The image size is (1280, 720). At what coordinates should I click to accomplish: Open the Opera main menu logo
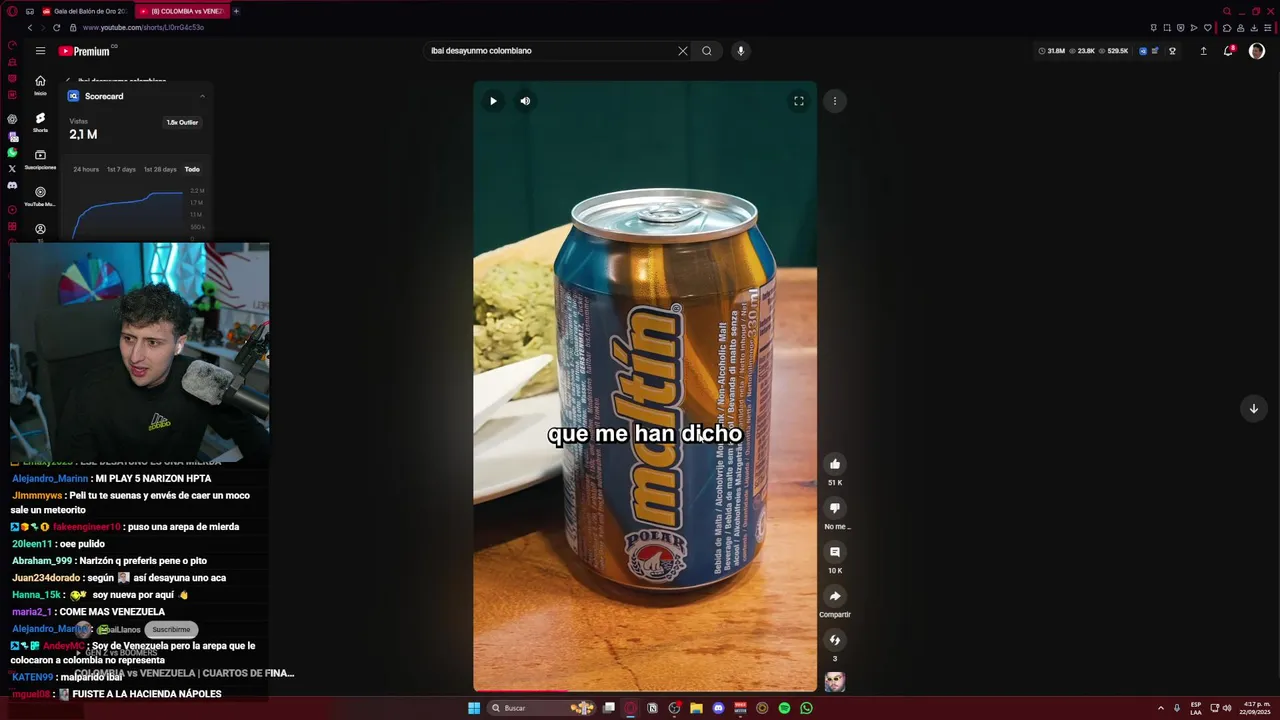pyautogui.click(x=12, y=11)
